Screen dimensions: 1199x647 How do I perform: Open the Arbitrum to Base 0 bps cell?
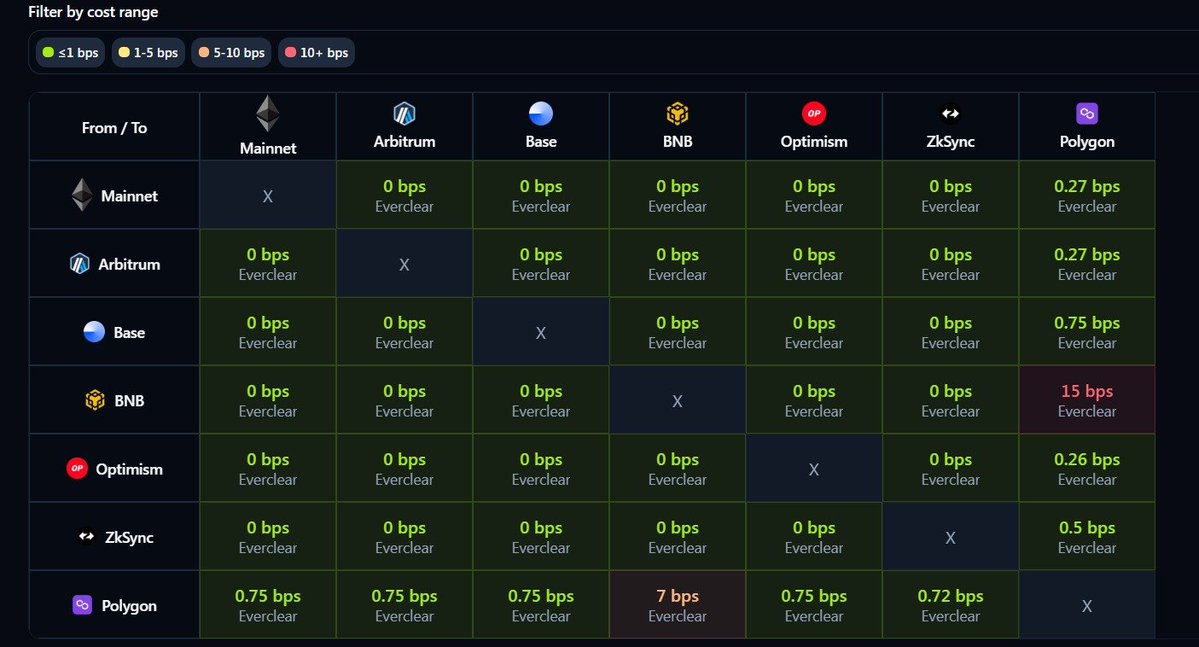pyautogui.click(x=541, y=263)
